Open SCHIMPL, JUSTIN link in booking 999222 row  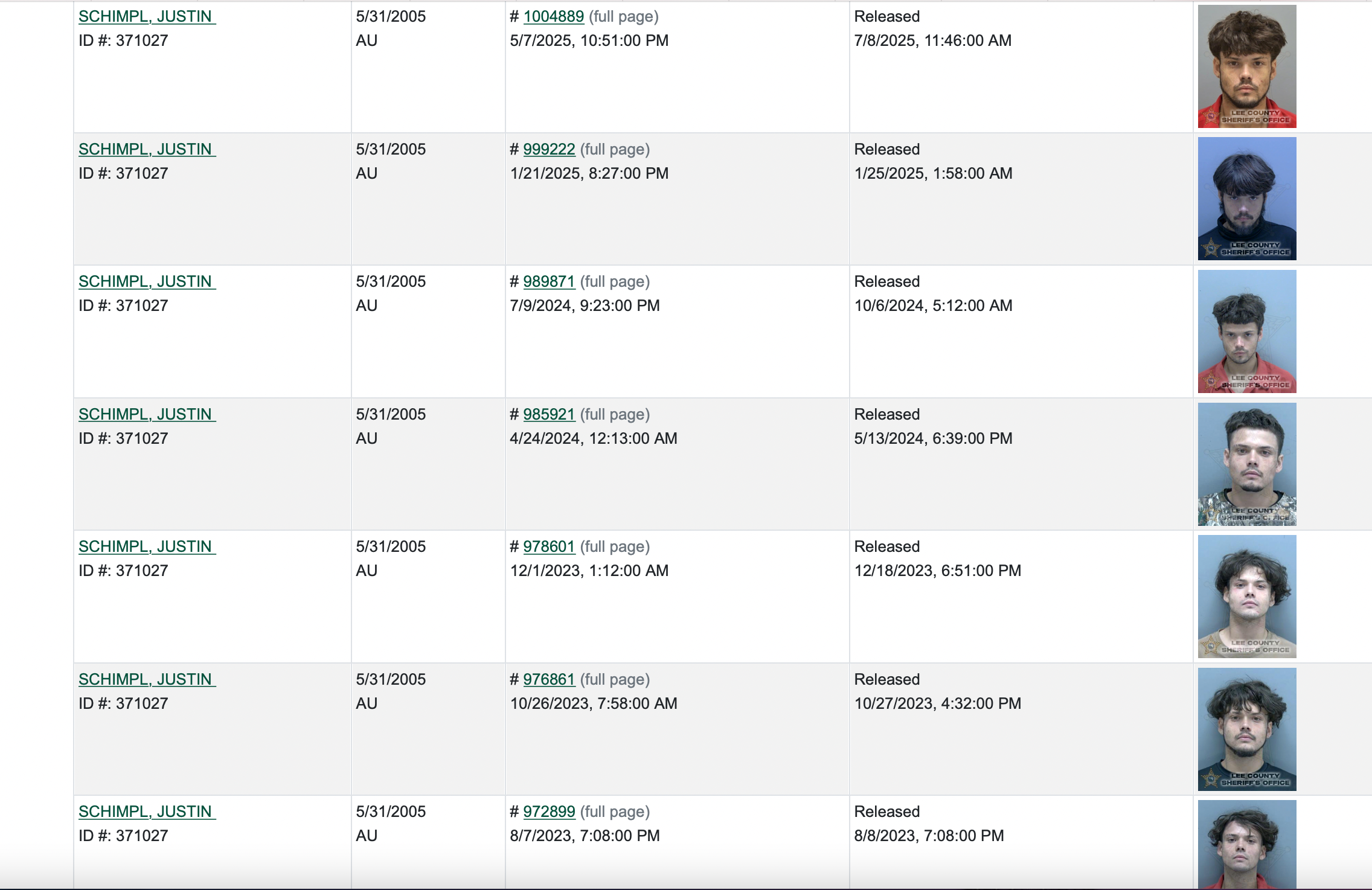click(x=147, y=149)
